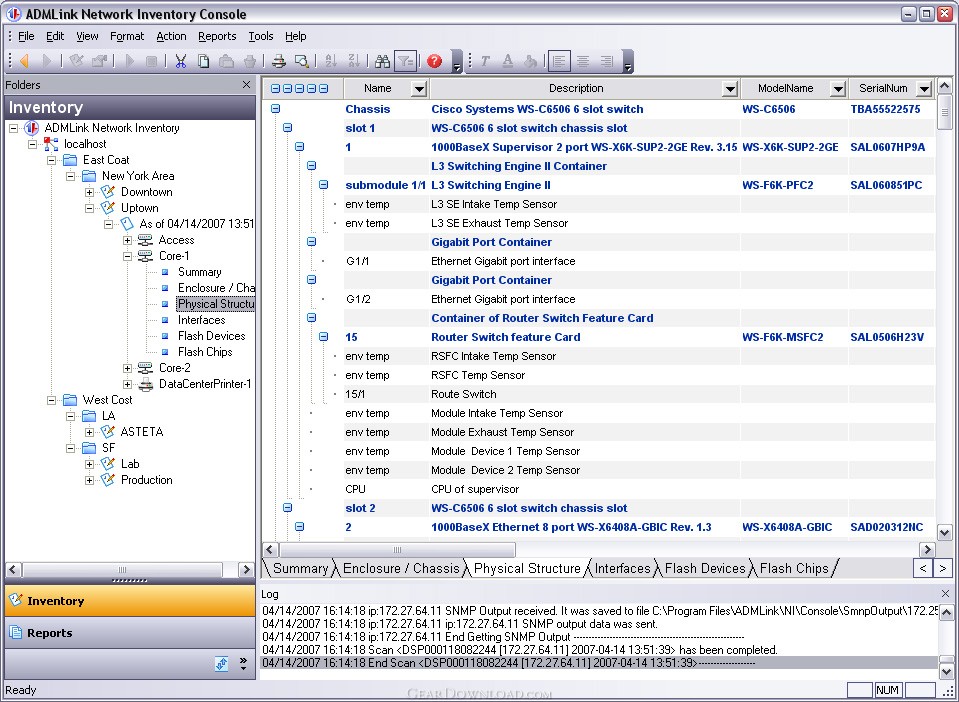
Task: Select Flash Devices under Core-1 in tree
Action: (x=211, y=336)
